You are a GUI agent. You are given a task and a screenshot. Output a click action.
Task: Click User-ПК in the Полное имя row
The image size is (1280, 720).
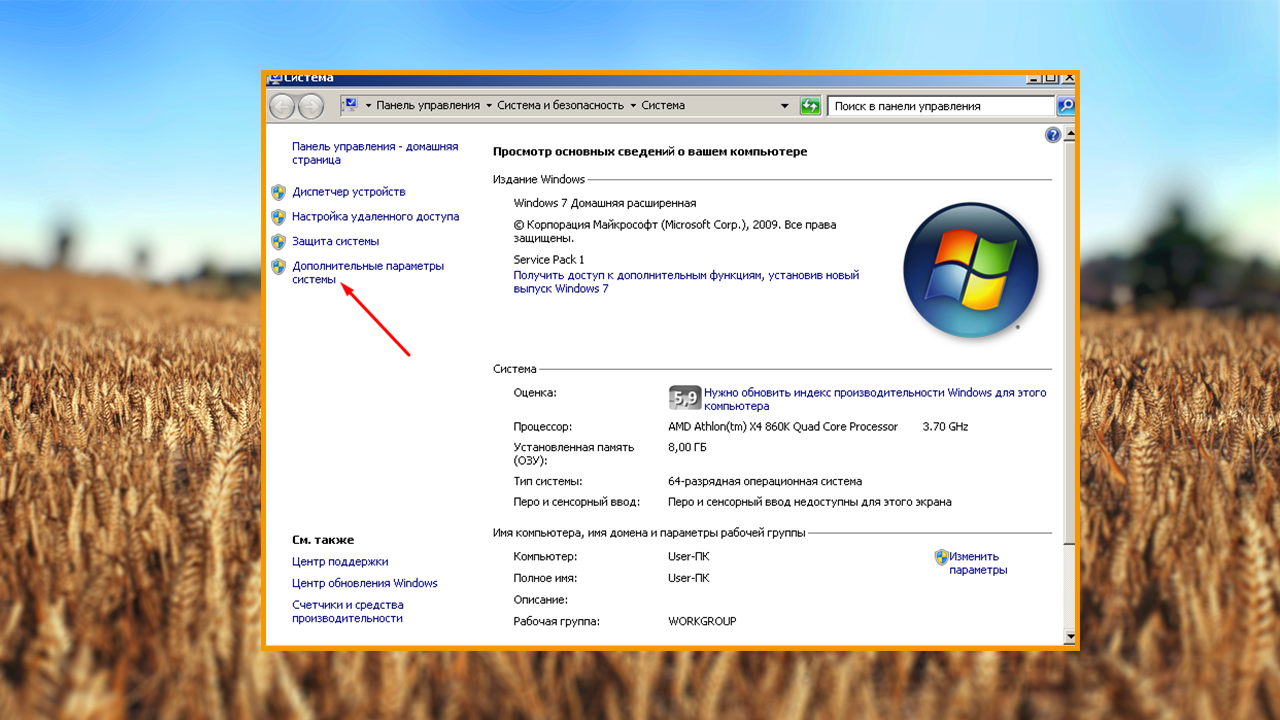689,579
